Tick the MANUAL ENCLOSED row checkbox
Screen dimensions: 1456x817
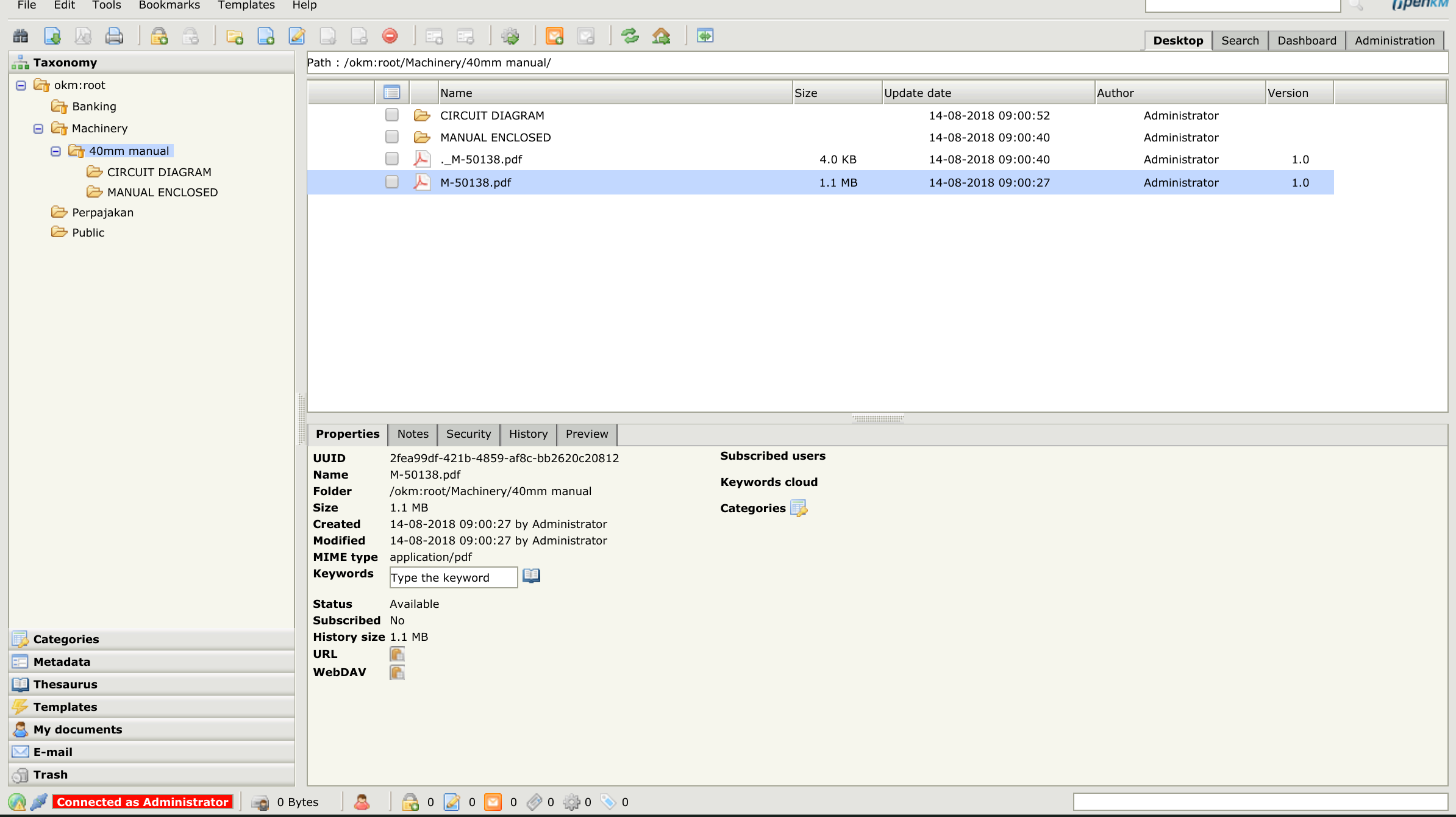tap(392, 137)
